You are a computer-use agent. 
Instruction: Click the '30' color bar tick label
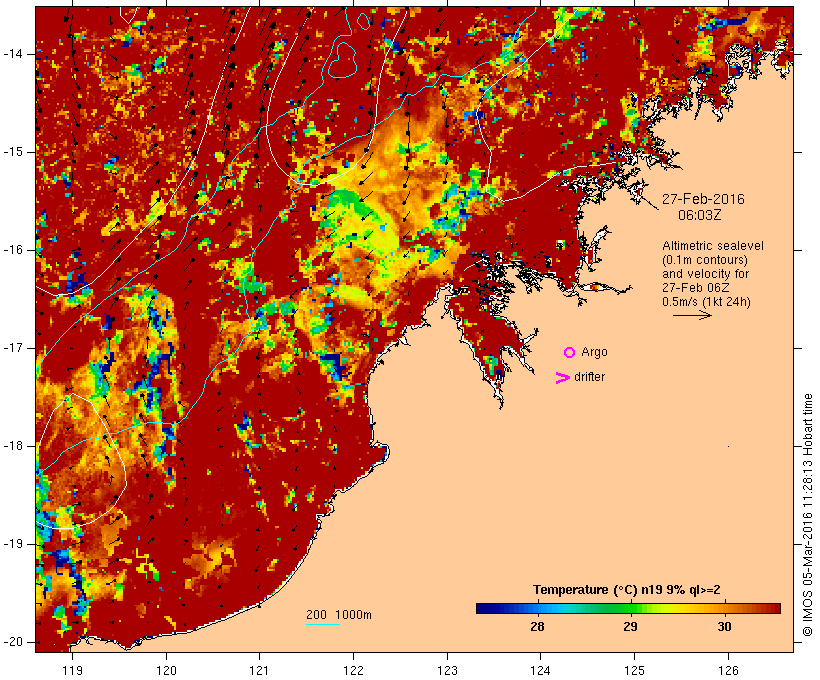(x=724, y=626)
